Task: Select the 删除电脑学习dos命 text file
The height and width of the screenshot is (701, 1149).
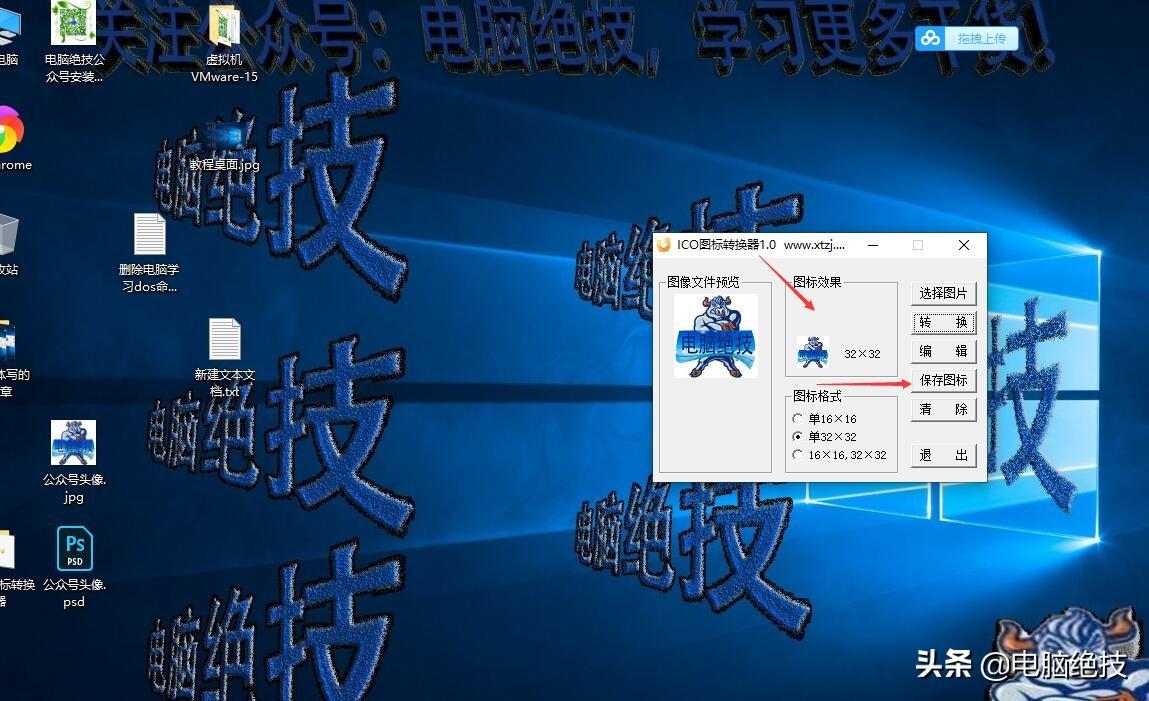Action: click(149, 253)
